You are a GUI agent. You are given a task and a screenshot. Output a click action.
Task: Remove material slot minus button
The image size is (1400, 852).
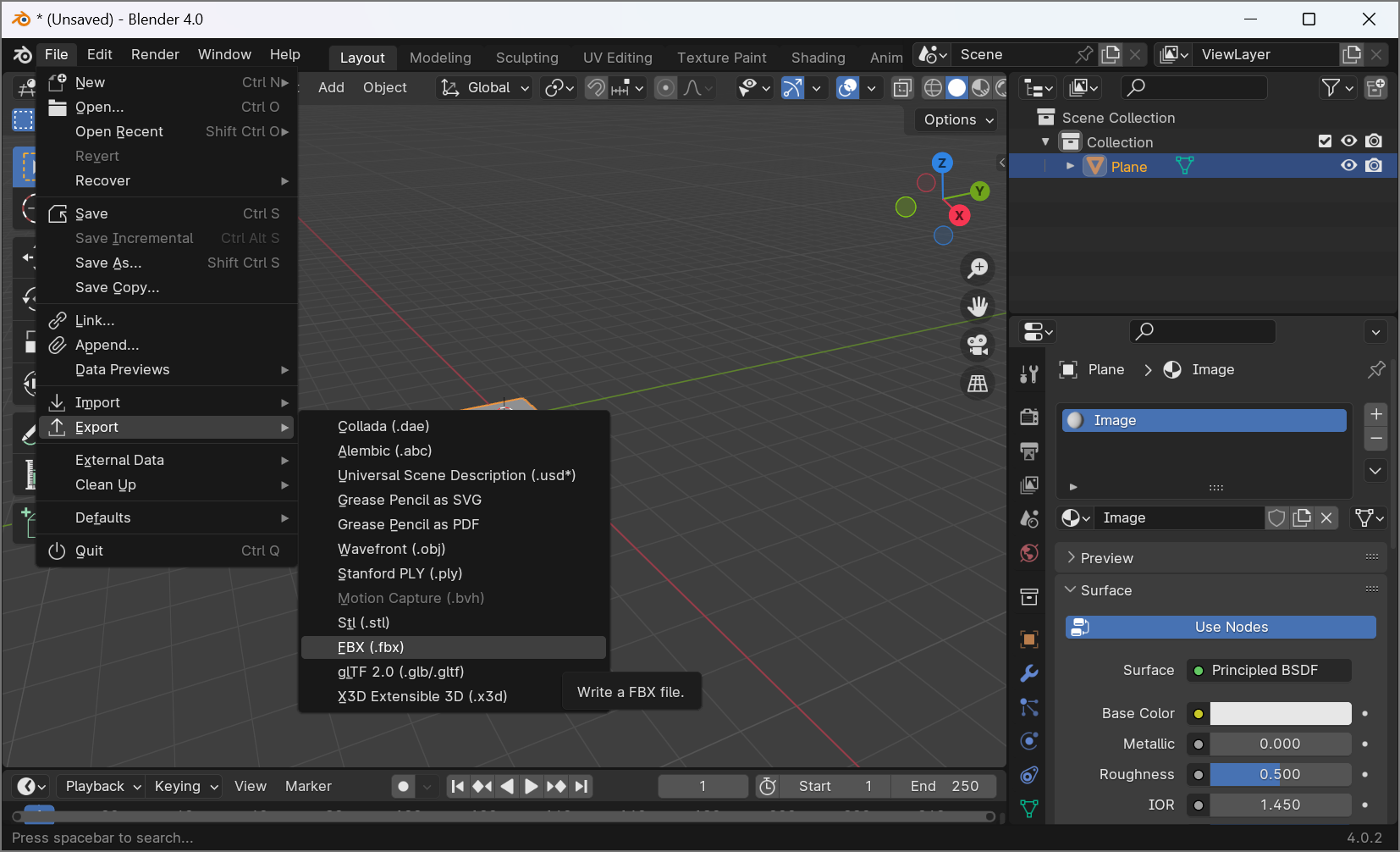[x=1376, y=439]
